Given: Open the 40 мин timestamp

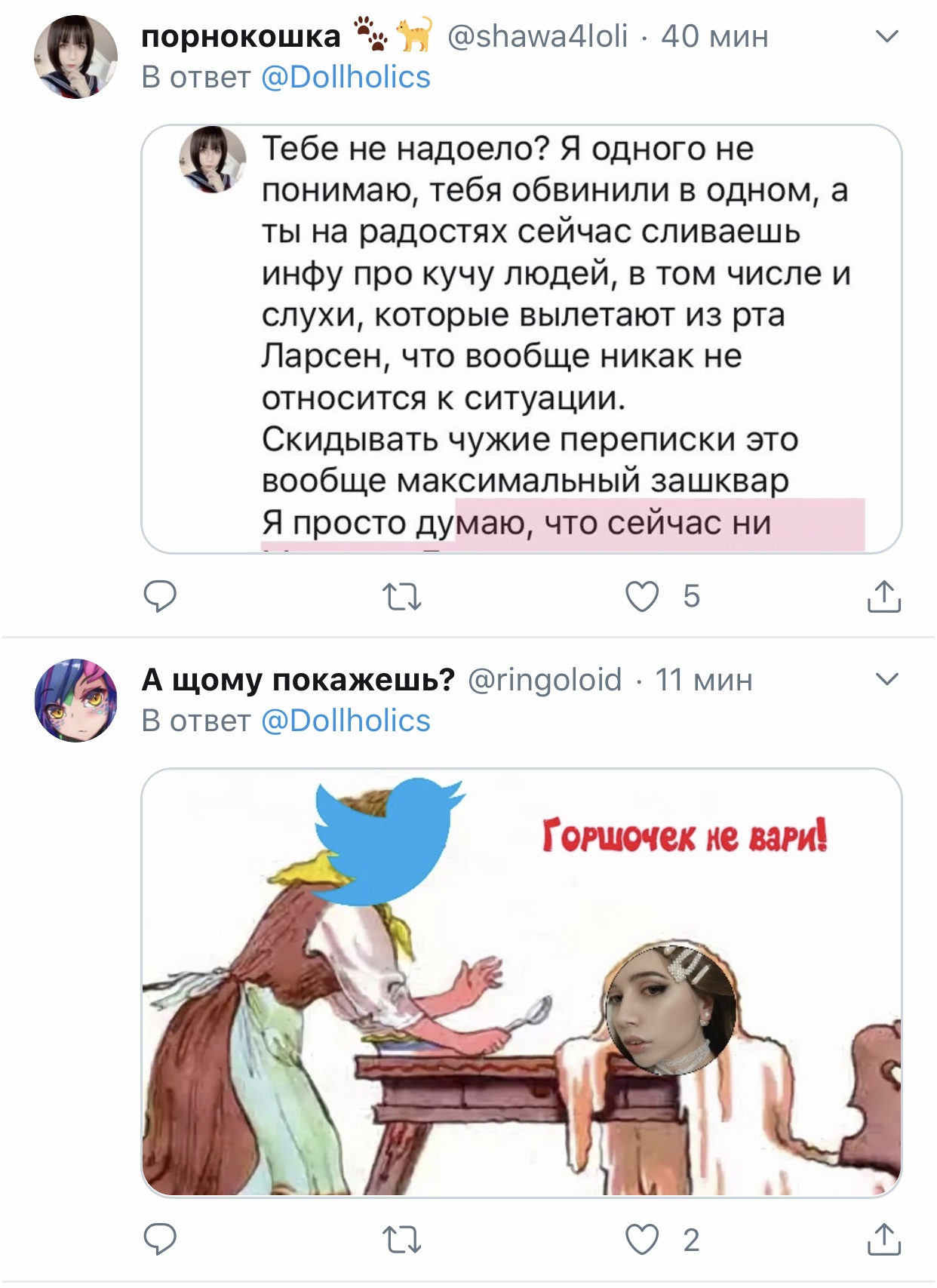Looking at the screenshot, I should coord(714,36).
